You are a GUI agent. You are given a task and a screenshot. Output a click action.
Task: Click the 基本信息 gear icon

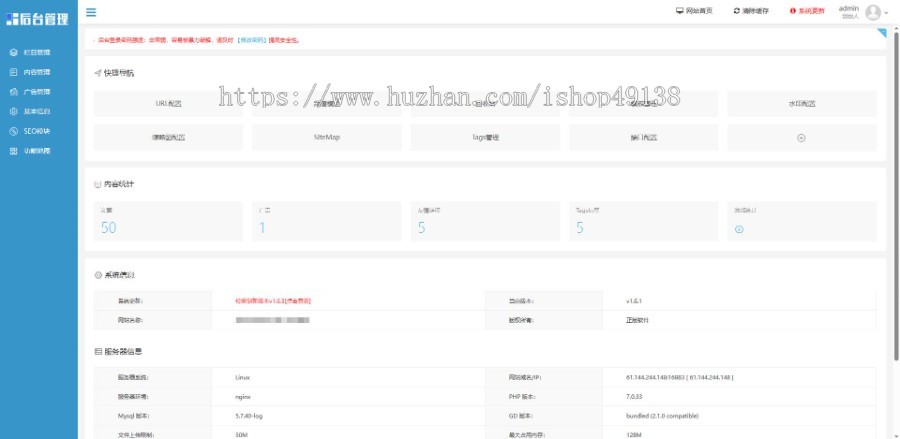click(14, 111)
